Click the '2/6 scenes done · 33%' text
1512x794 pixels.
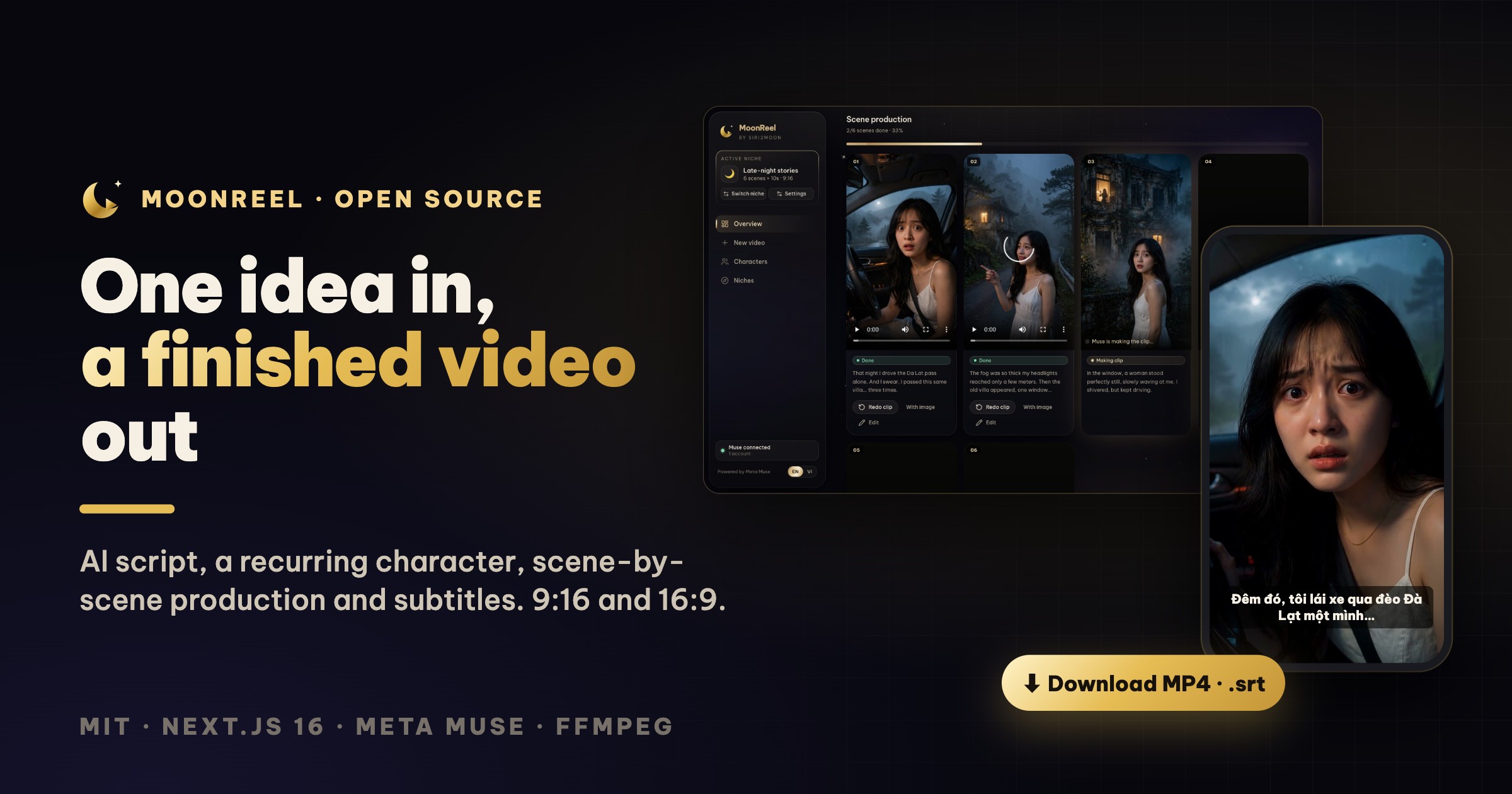(x=874, y=130)
